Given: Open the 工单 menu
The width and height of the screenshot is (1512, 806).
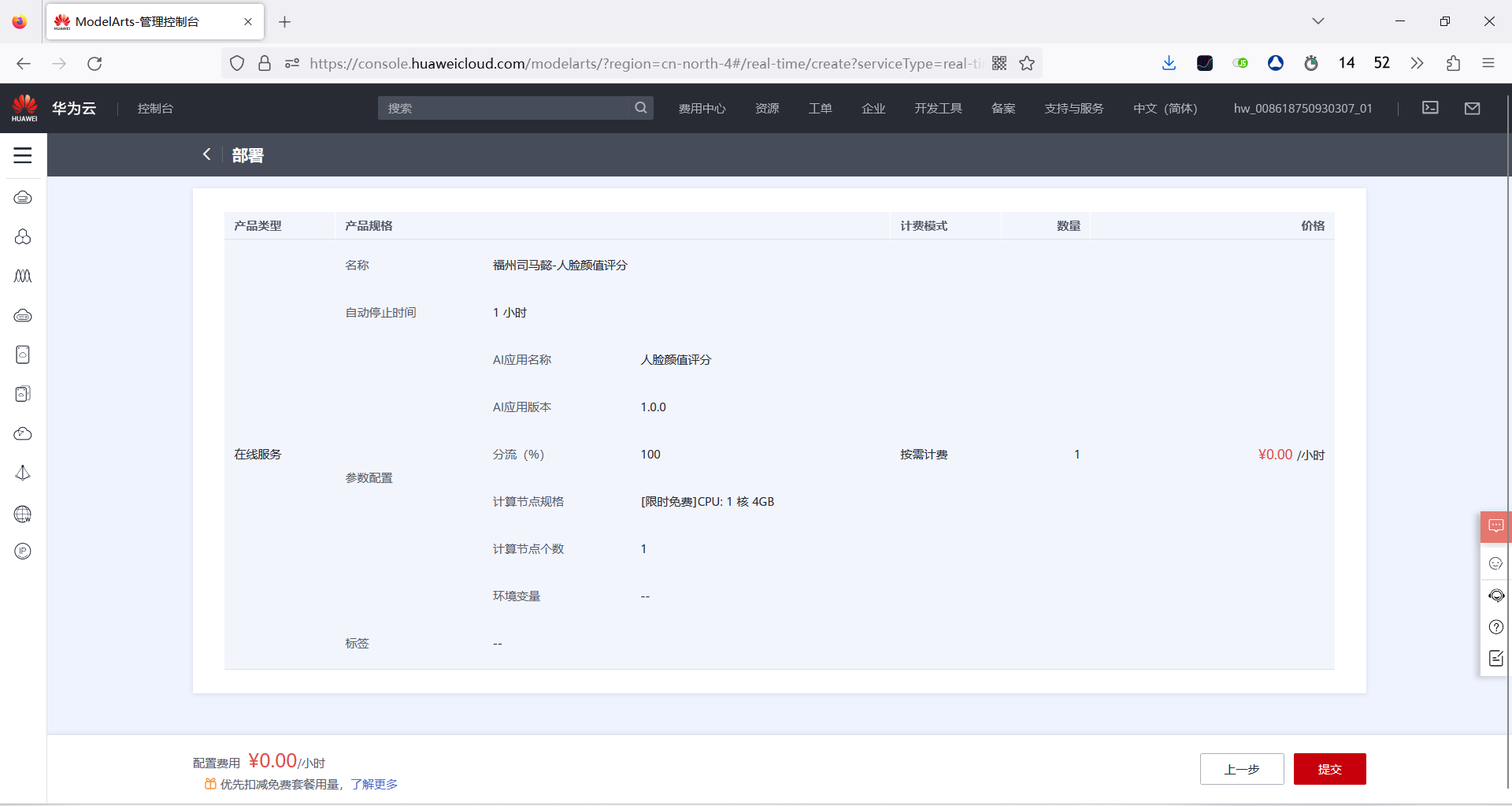Looking at the screenshot, I should pyautogui.click(x=820, y=108).
